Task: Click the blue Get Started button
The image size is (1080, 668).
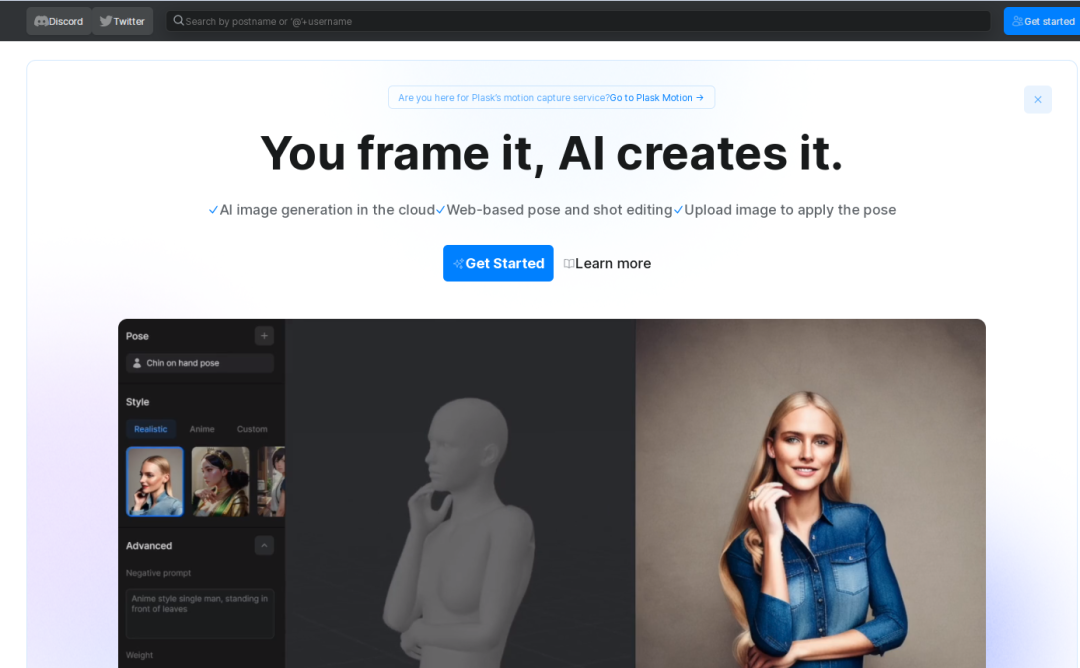Action: pos(498,263)
